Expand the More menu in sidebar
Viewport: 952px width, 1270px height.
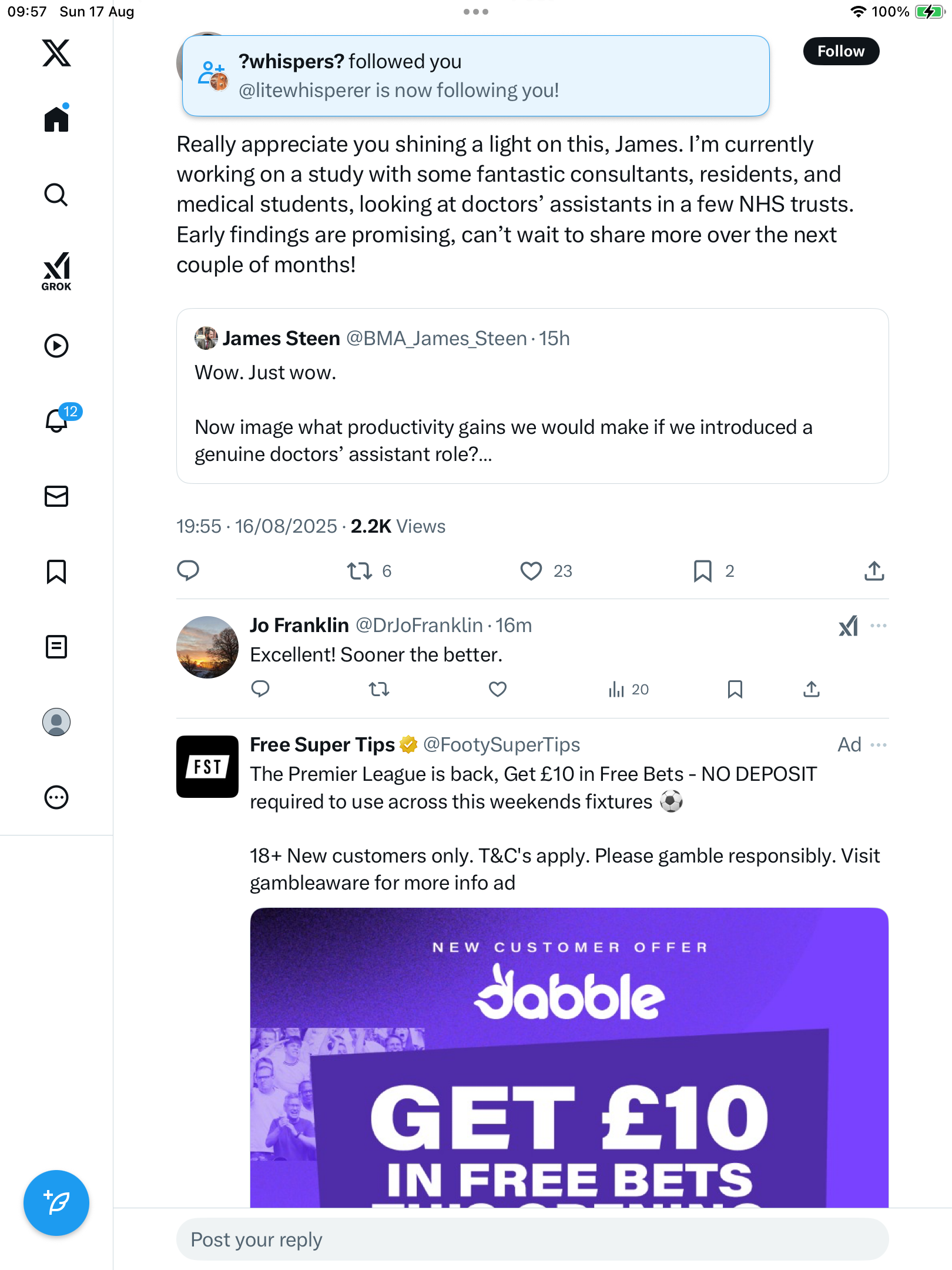point(56,797)
